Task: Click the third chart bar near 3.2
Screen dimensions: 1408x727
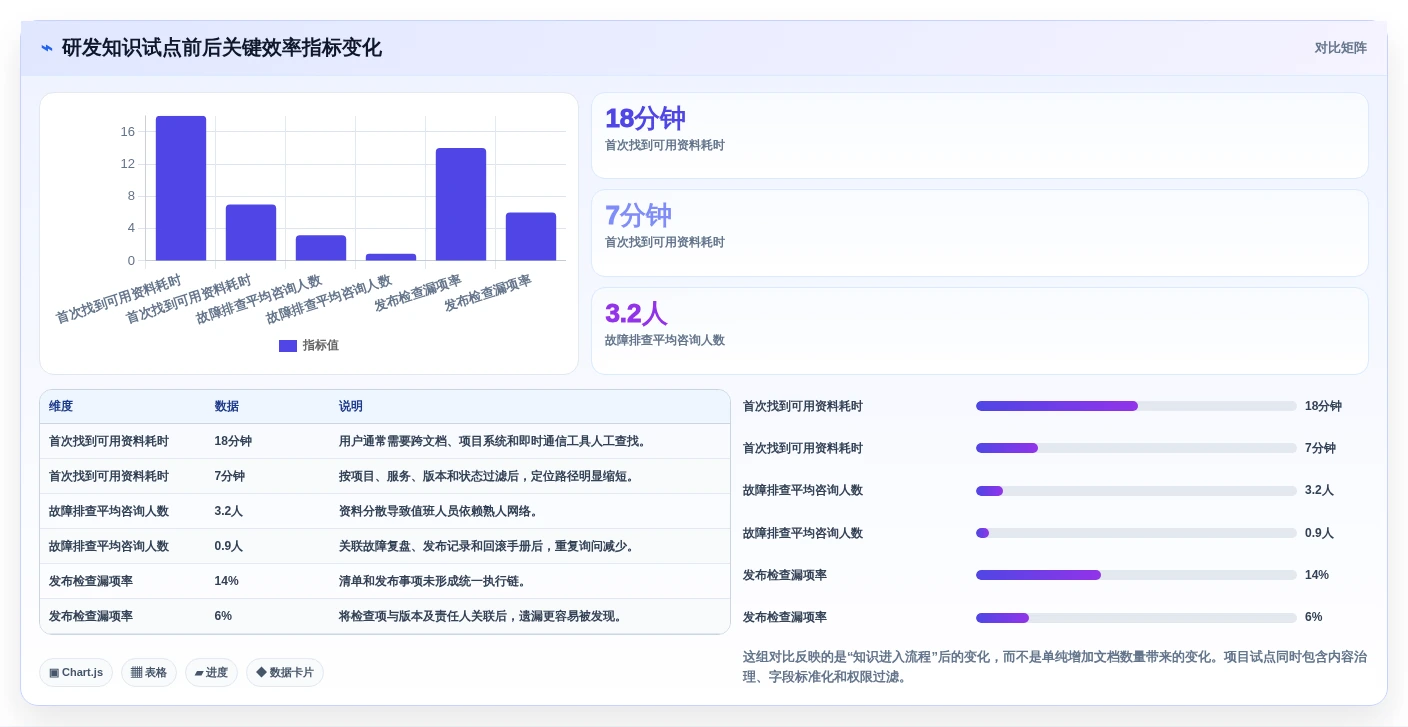Action: click(321, 248)
